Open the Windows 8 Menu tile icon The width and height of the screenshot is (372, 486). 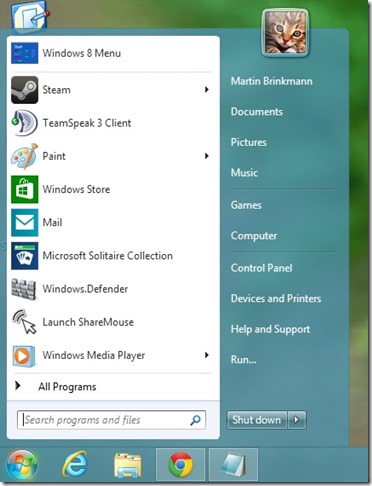[24, 53]
